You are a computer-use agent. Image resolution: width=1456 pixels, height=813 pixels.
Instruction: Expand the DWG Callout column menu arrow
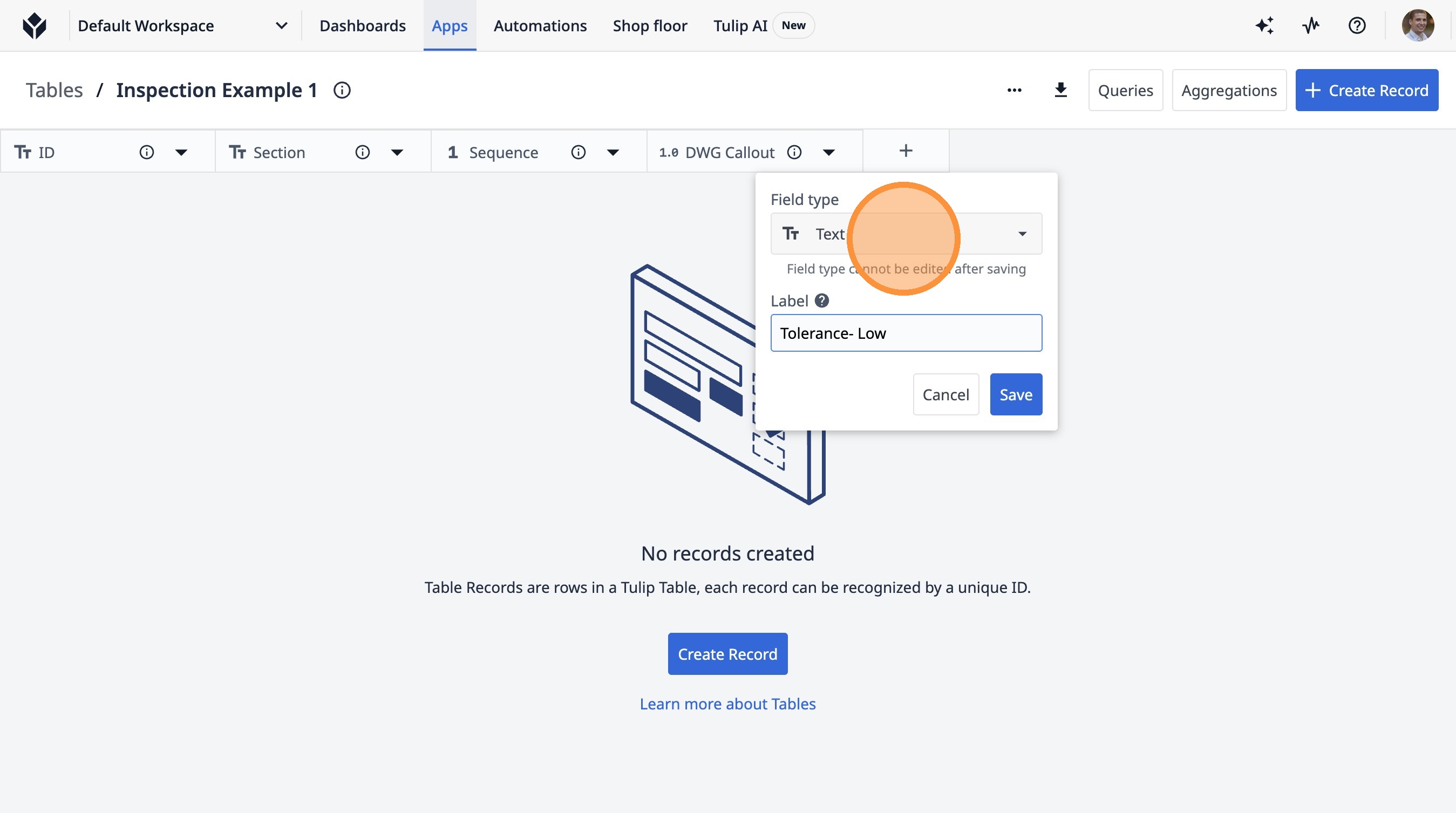828,152
